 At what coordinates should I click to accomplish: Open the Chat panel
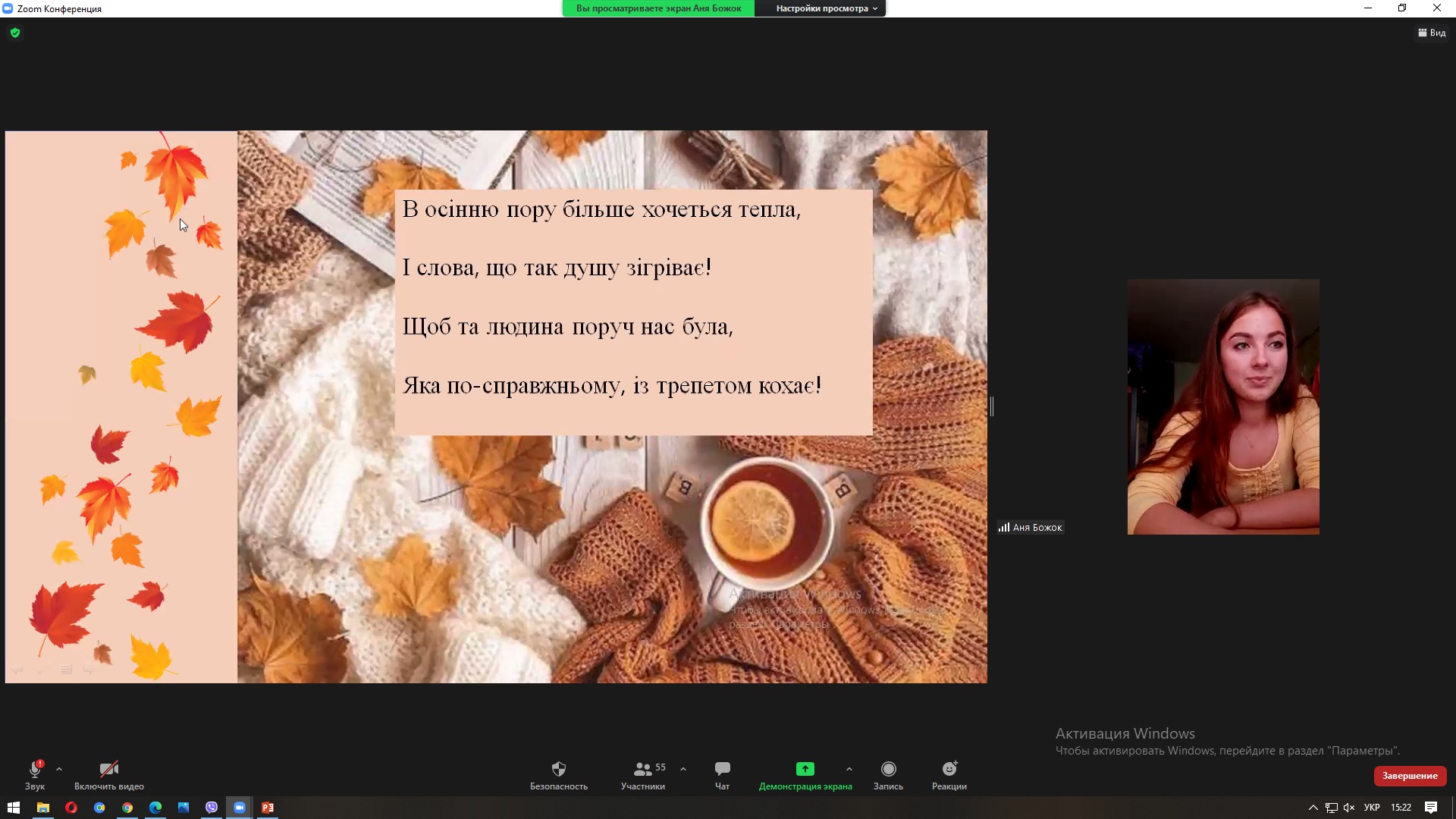[722, 769]
